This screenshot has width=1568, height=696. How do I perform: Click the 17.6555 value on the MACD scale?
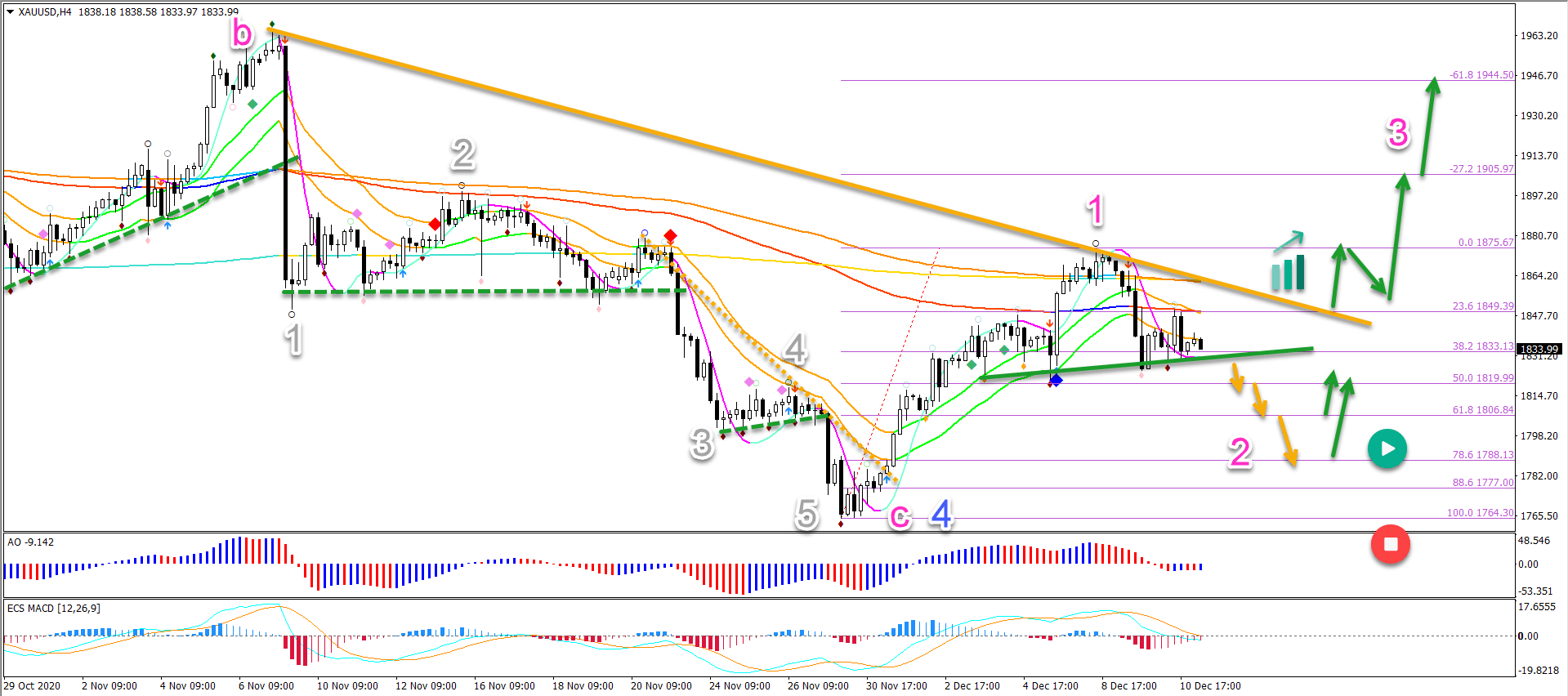(1537, 607)
